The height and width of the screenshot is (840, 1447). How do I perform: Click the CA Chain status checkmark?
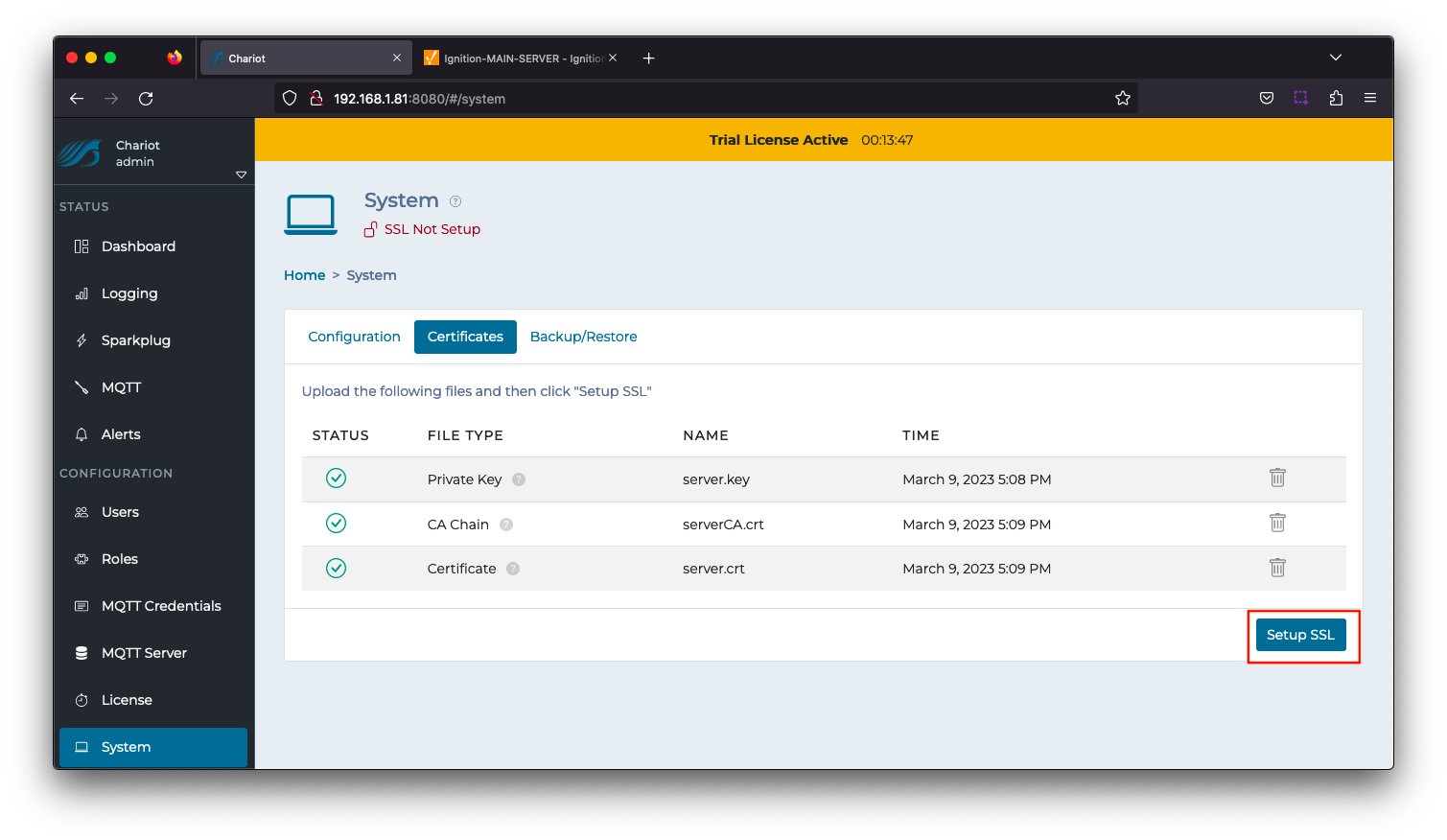[336, 524]
